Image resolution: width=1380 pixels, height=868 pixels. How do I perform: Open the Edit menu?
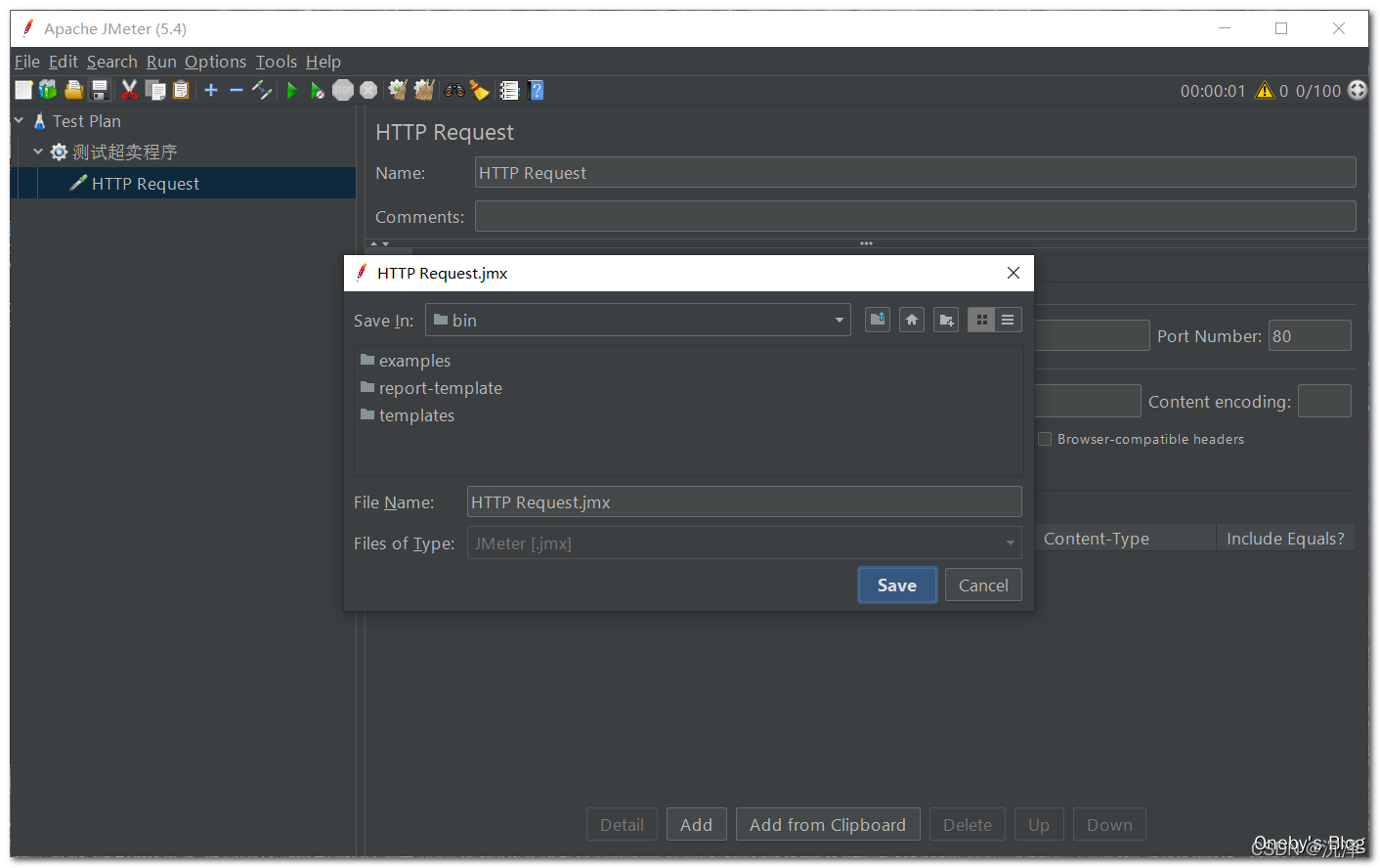pyautogui.click(x=64, y=62)
